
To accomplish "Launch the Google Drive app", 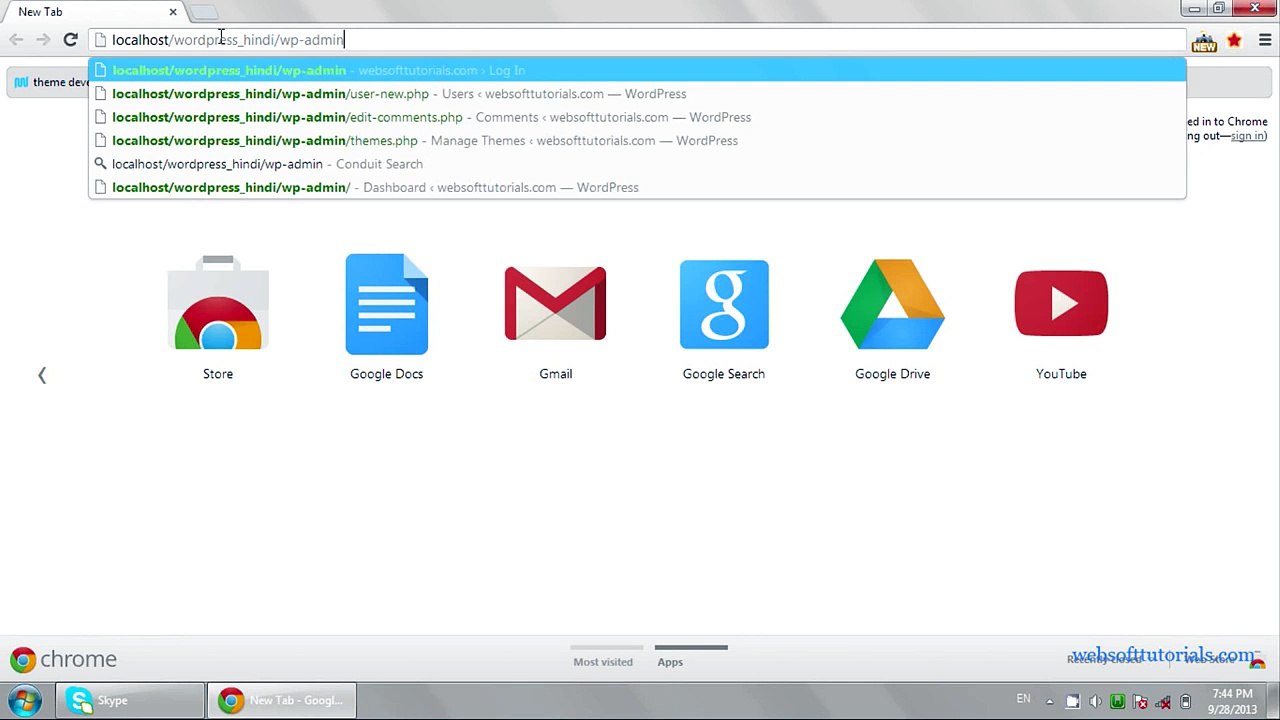I will [892, 304].
